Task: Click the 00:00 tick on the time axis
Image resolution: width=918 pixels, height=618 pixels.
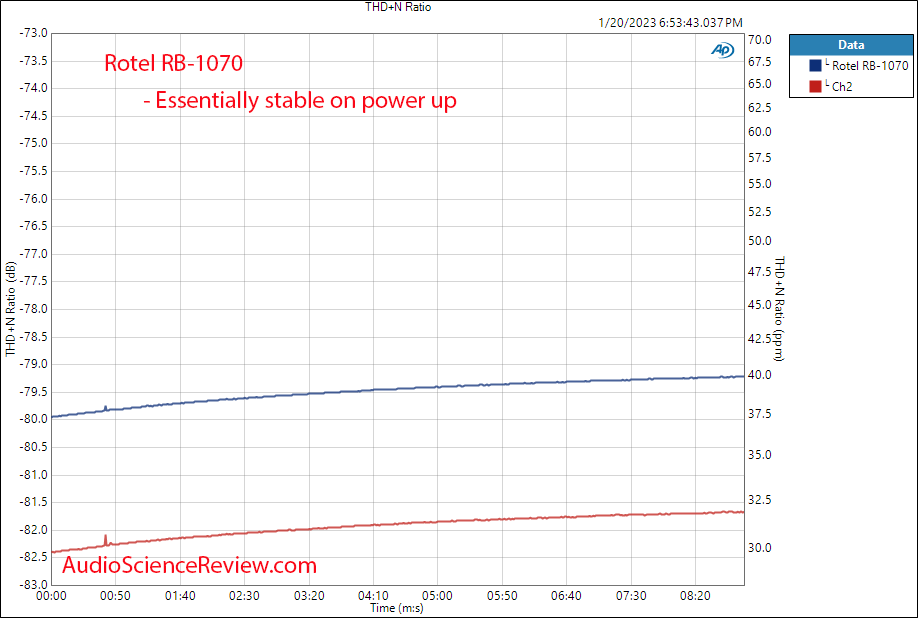Action: click(x=52, y=596)
